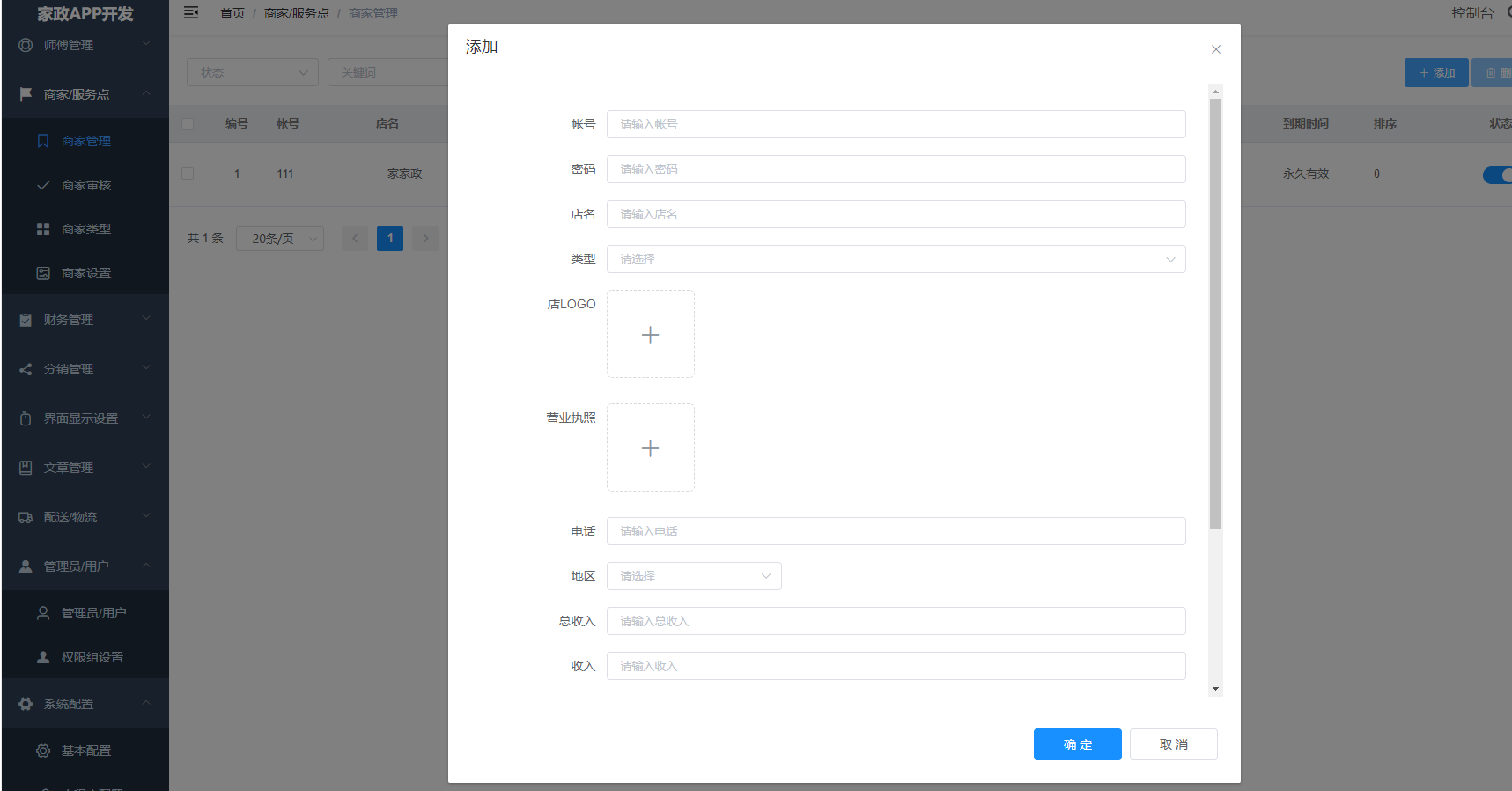
Task: Click the flag icon beside 商家/服务点
Action: (x=26, y=94)
